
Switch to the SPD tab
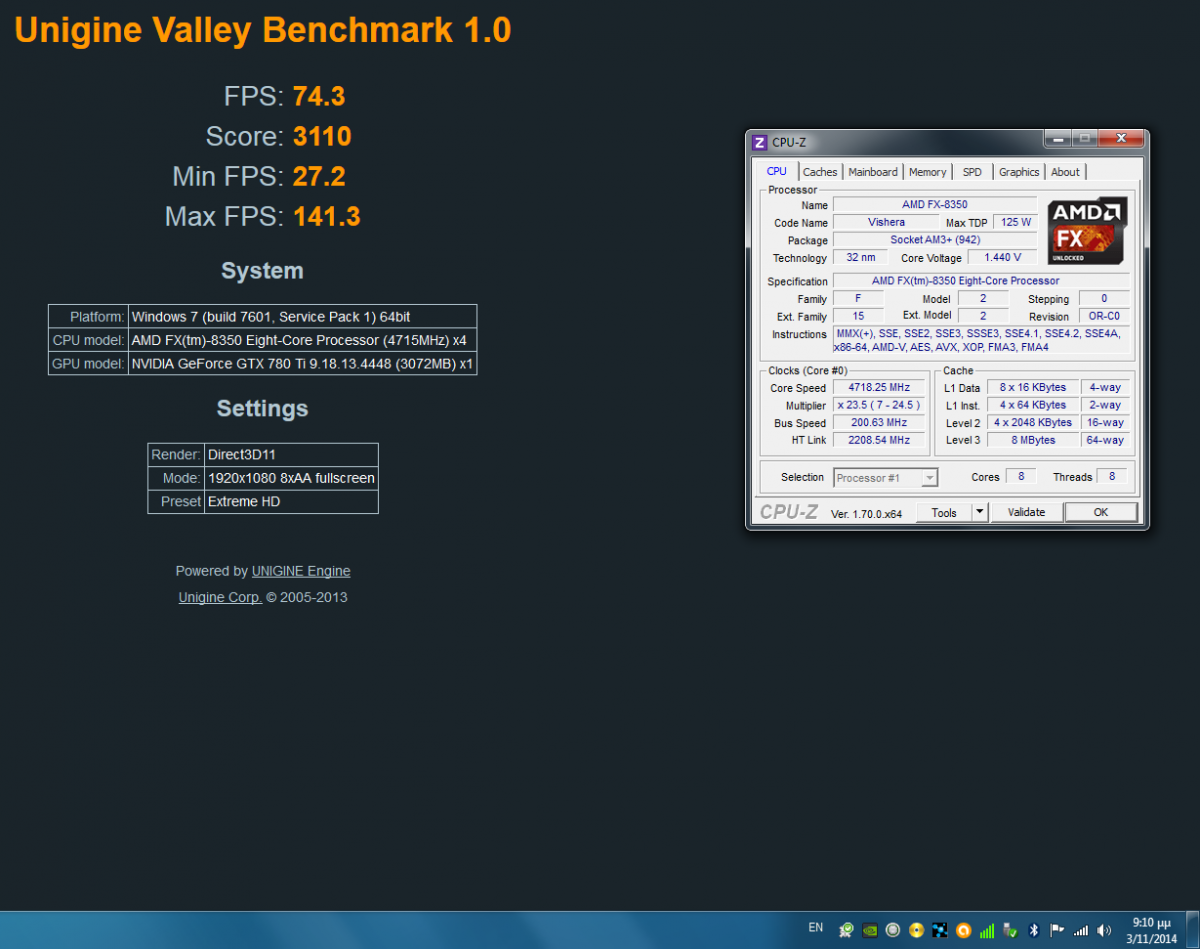pos(972,172)
